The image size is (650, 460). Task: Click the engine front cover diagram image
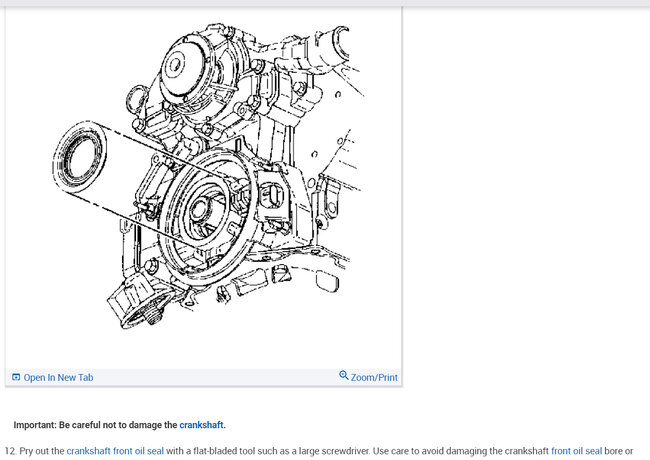click(x=207, y=176)
